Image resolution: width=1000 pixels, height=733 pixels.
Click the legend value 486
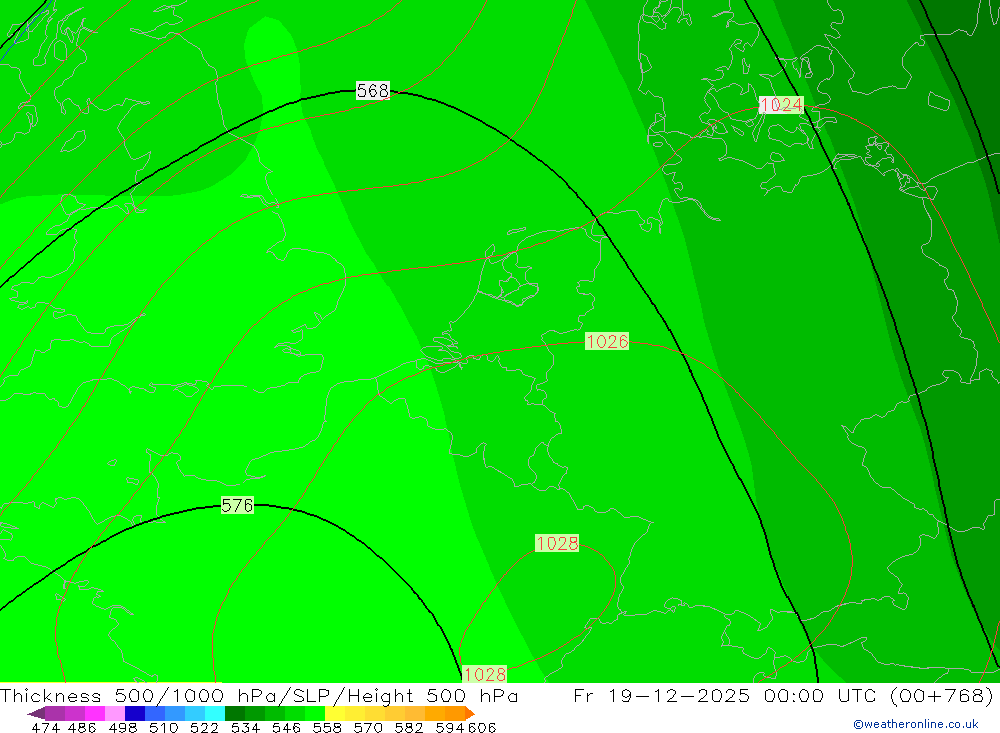[x=82, y=727]
